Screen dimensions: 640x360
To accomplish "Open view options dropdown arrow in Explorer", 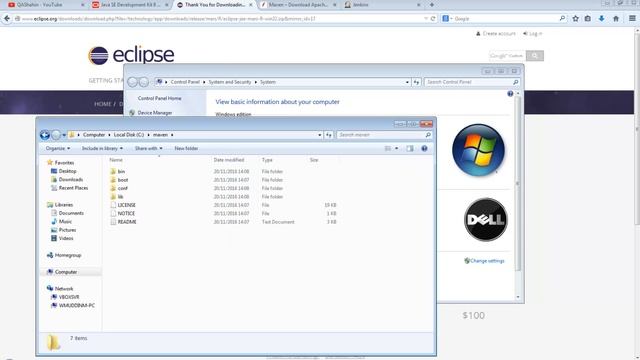I will coord(396,149).
